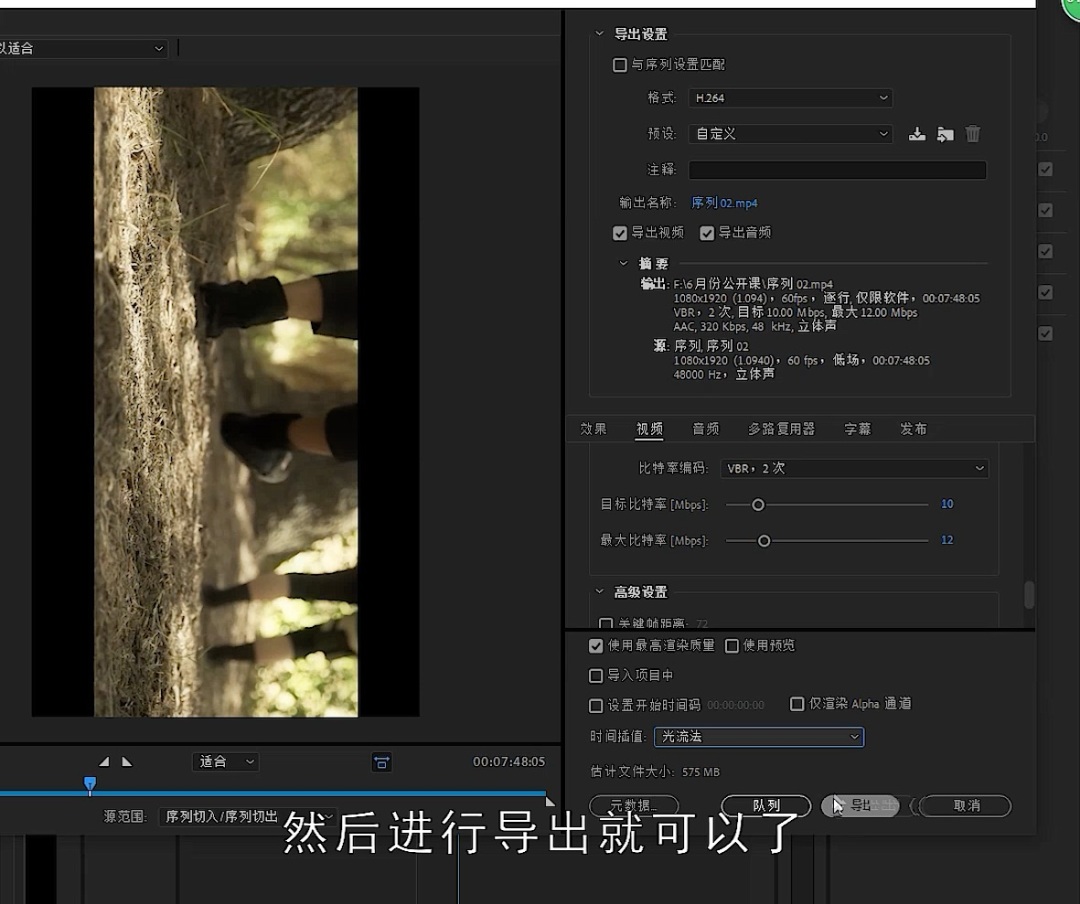Import a preset from folder icon

[x=946, y=133]
